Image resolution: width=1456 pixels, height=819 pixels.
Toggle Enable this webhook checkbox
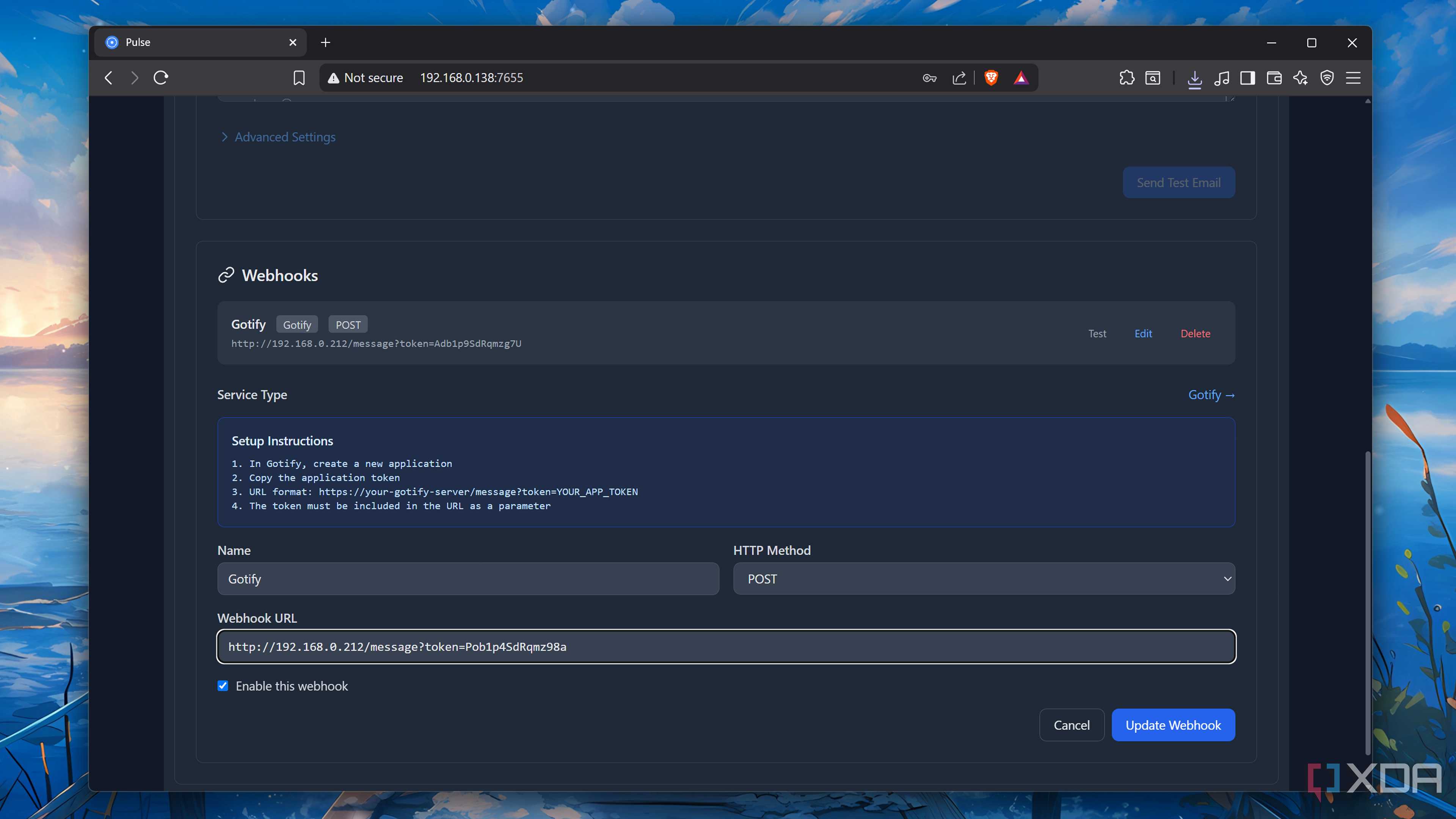[223, 686]
